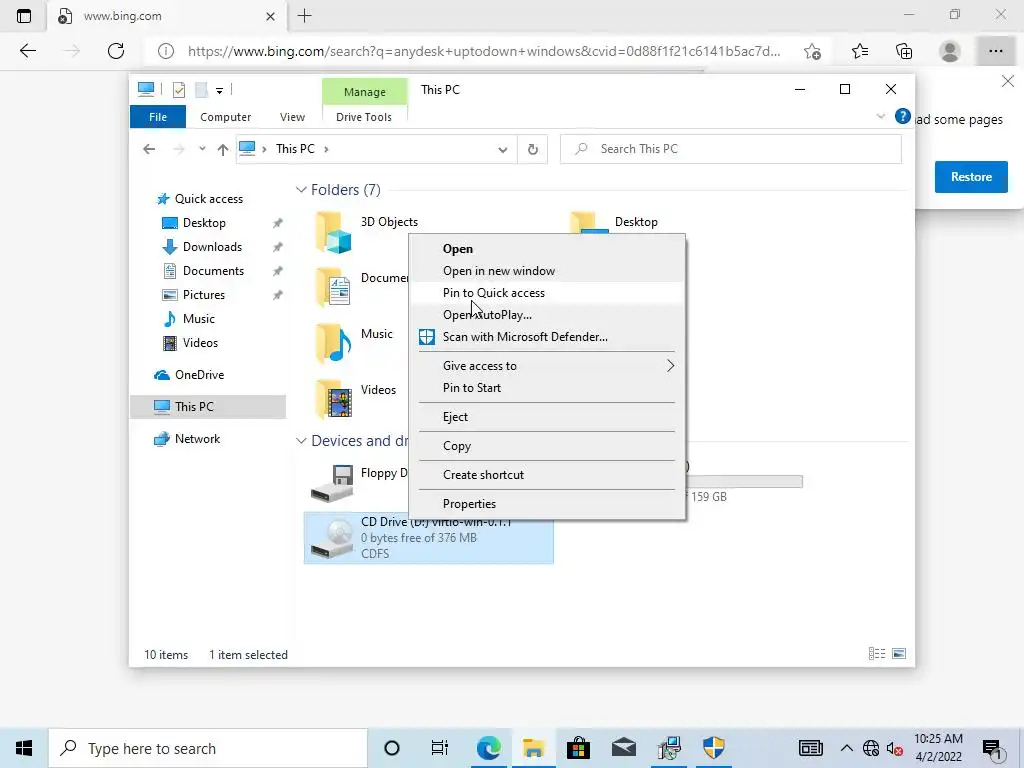Select the 3D Objects folder icon
Screen dimensions: 1024x768
334,232
